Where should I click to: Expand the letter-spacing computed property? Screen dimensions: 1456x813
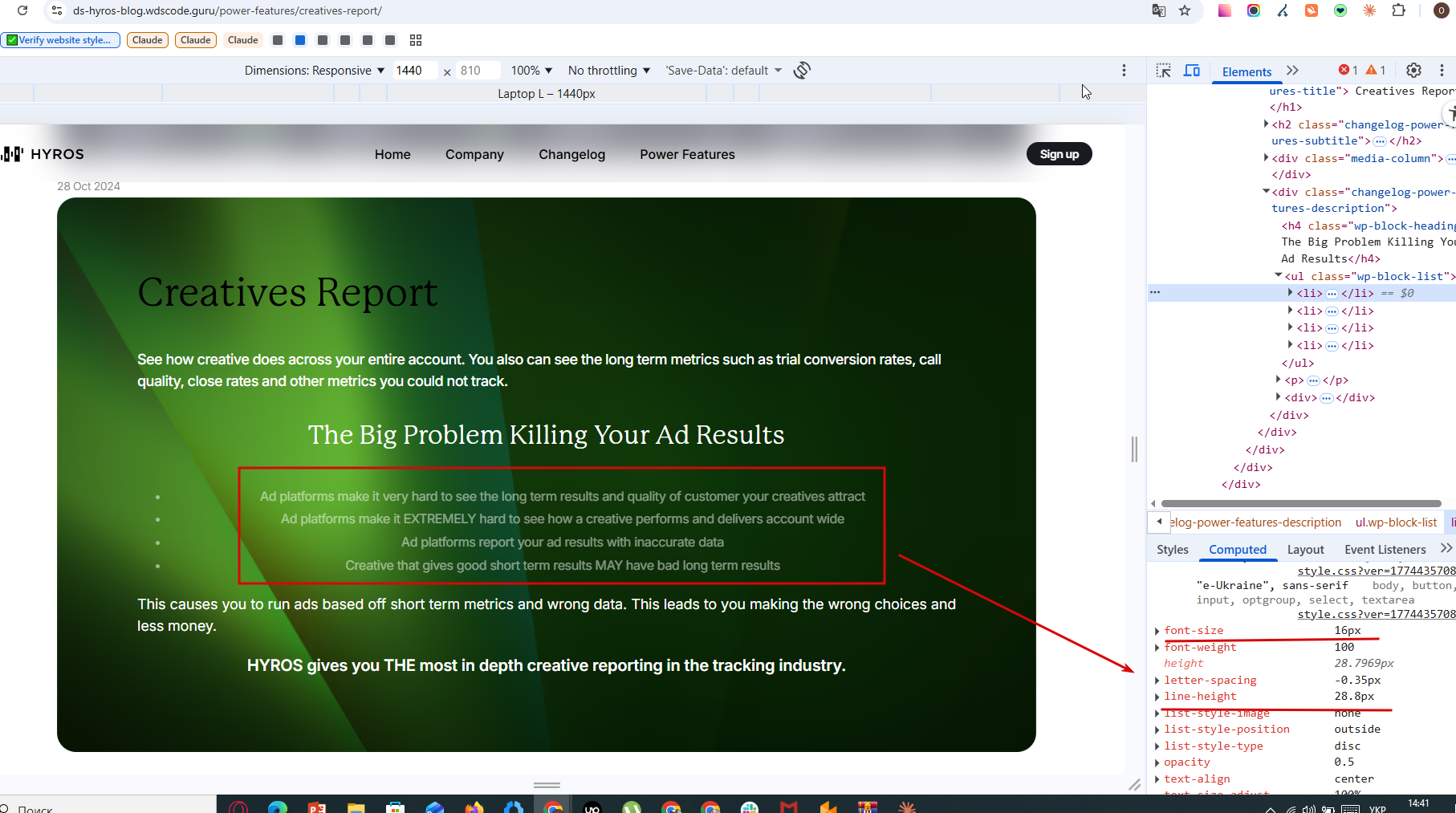pyautogui.click(x=1157, y=681)
